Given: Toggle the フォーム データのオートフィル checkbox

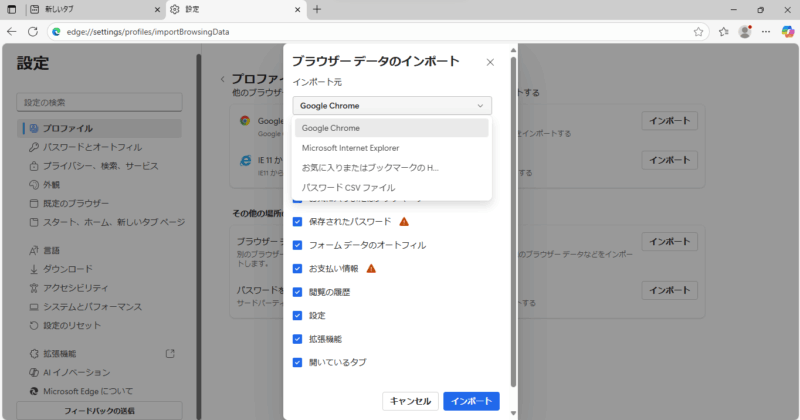Looking at the screenshot, I should pyautogui.click(x=297, y=245).
